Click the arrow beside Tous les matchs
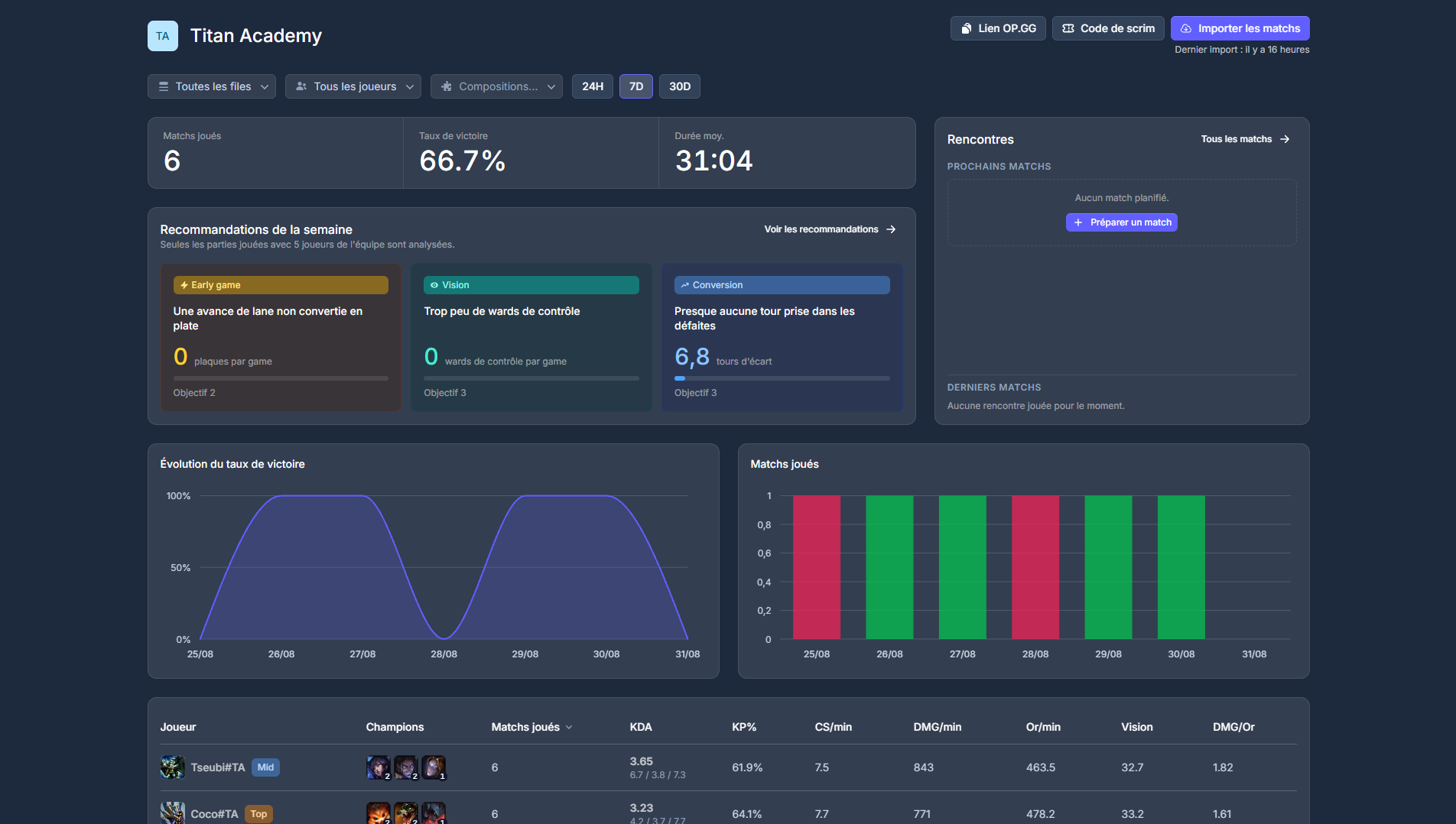Image resolution: width=1456 pixels, height=824 pixels. point(1285,139)
